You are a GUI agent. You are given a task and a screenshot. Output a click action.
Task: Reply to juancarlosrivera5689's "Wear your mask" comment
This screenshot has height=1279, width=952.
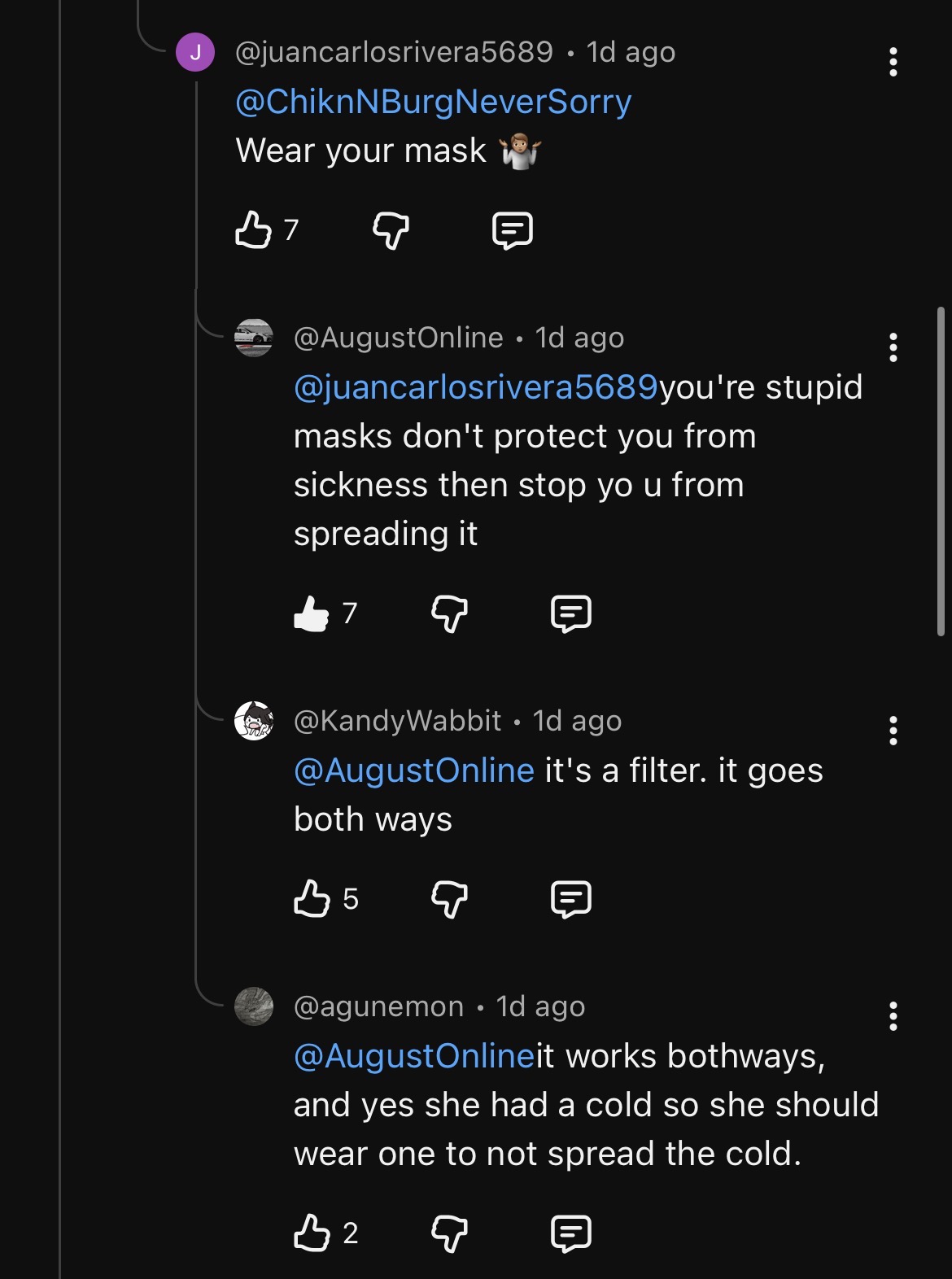tap(513, 230)
